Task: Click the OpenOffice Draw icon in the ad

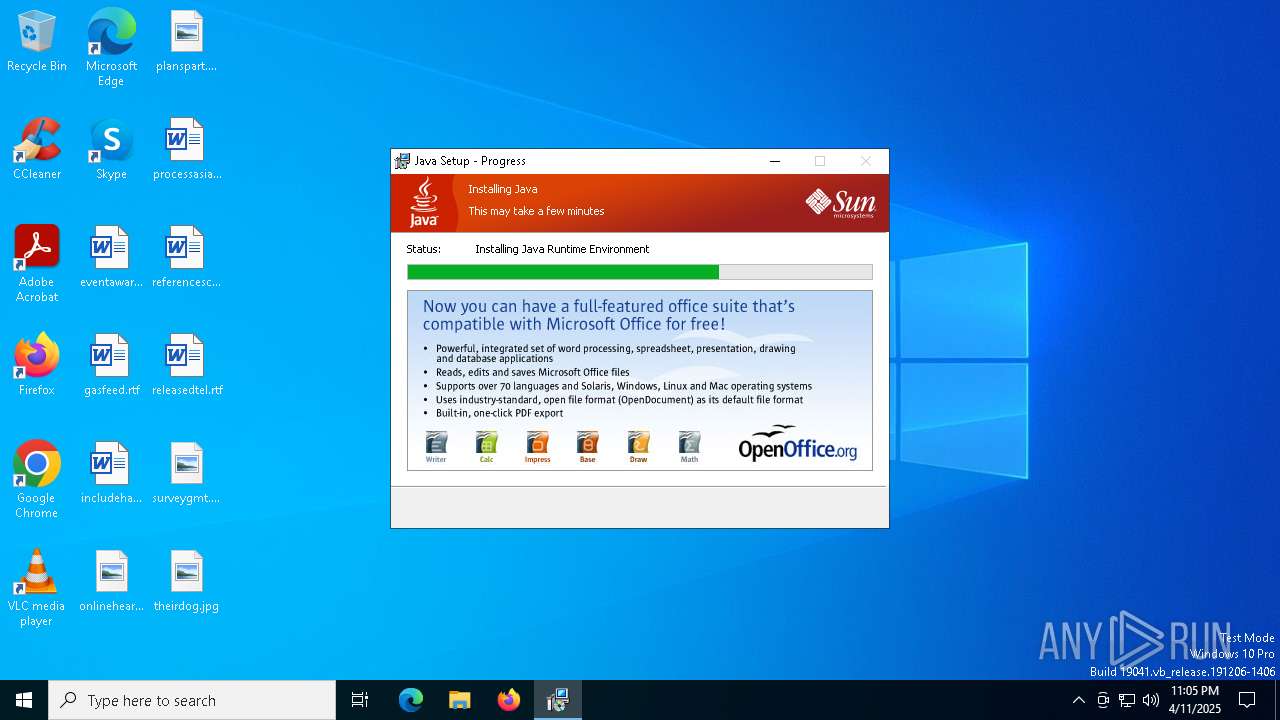Action: (x=638, y=447)
